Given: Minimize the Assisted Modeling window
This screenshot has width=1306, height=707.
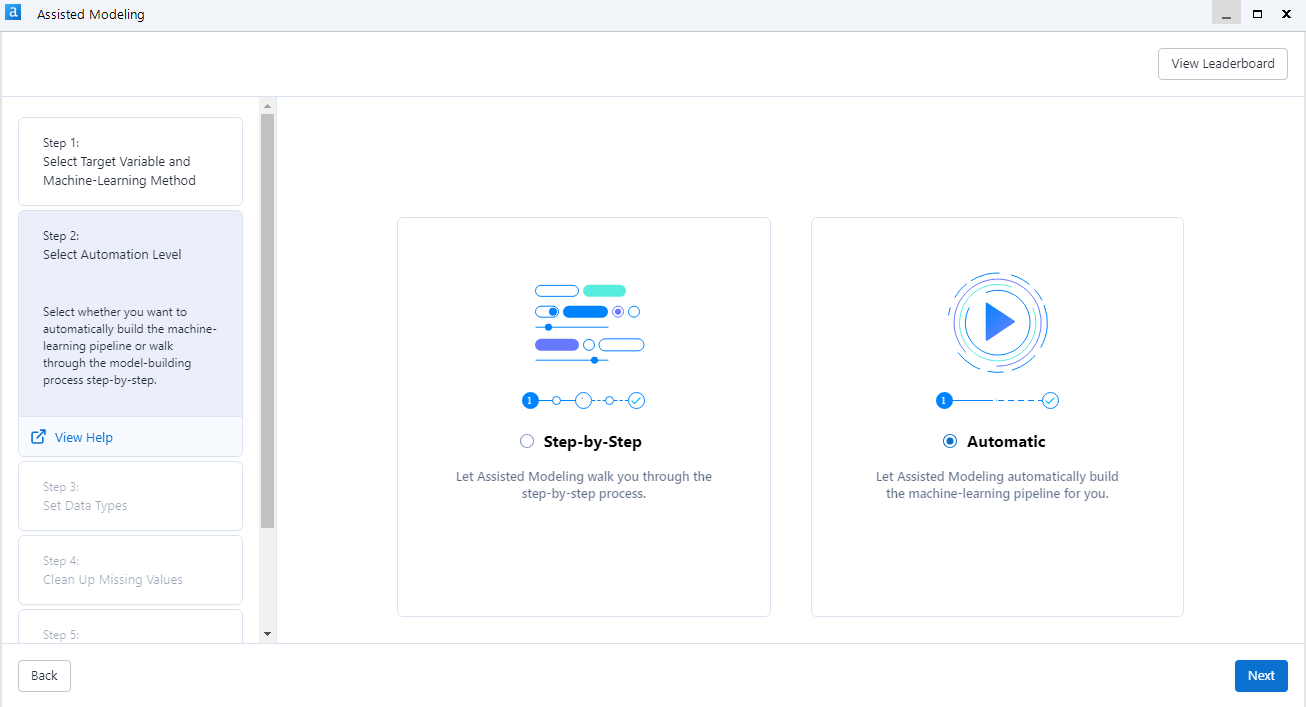Looking at the screenshot, I should 1227,13.
